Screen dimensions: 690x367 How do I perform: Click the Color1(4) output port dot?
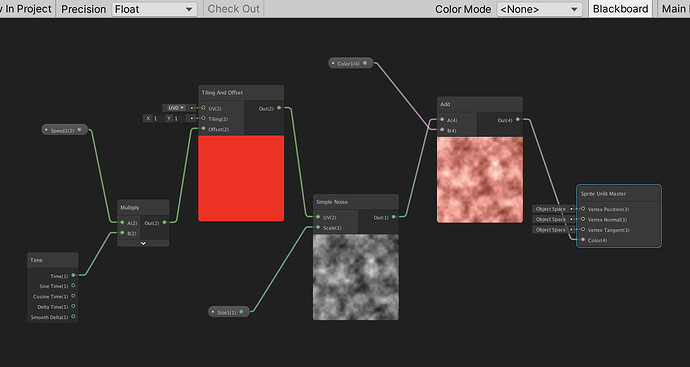(365, 63)
